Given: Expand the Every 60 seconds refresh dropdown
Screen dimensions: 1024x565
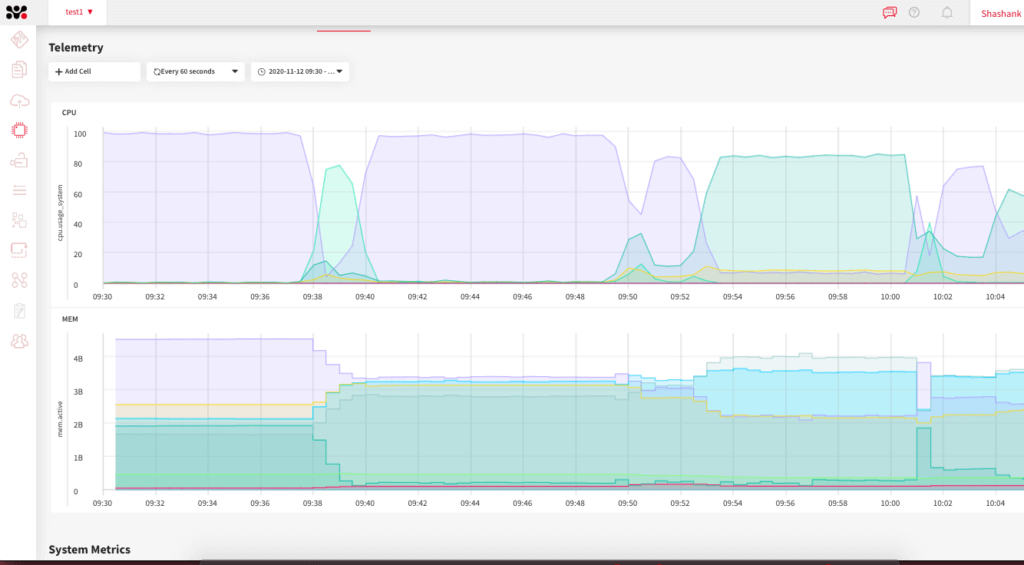Looking at the screenshot, I should (195, 72).
